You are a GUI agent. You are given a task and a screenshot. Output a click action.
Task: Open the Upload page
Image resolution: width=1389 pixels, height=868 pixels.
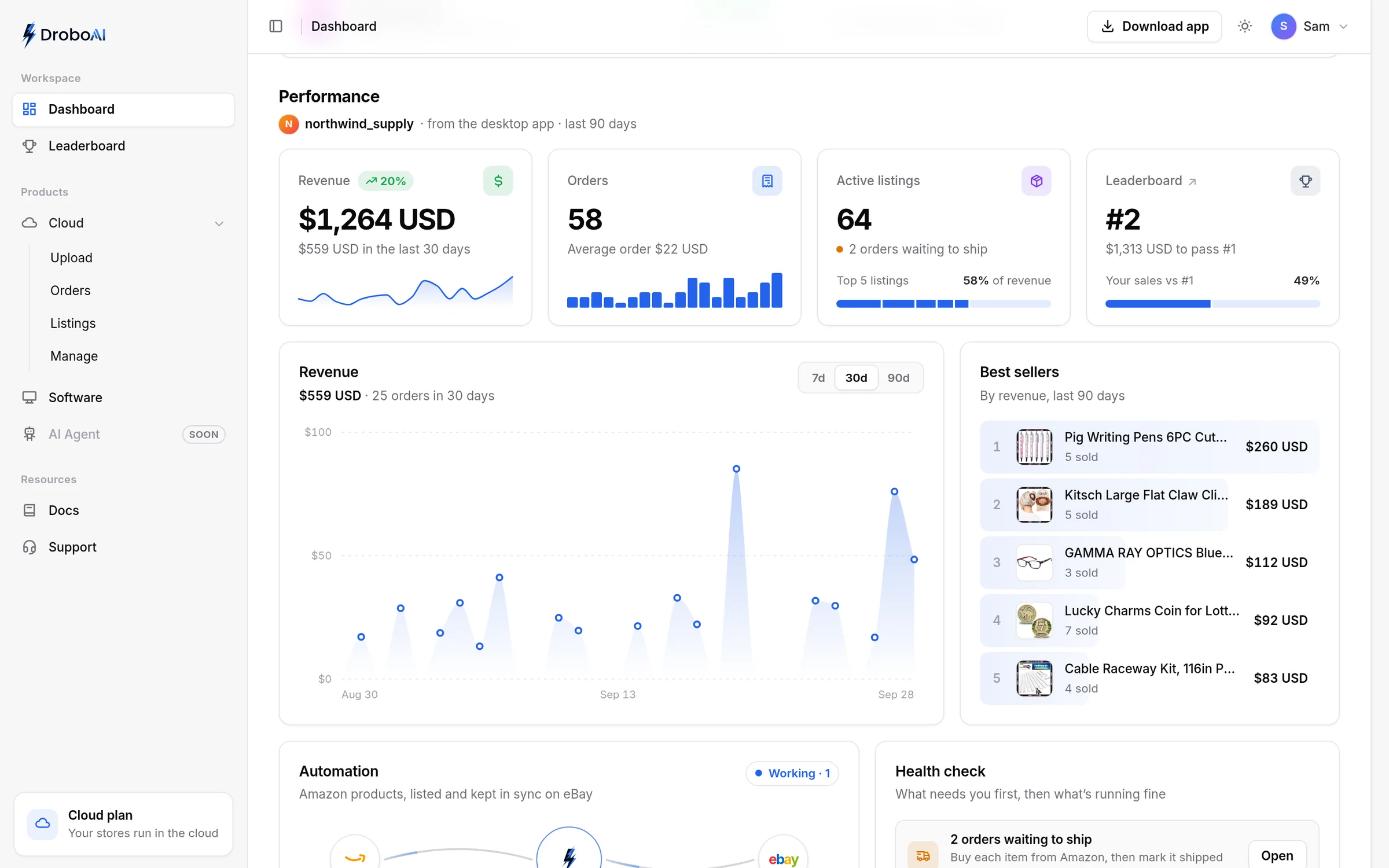71,258
